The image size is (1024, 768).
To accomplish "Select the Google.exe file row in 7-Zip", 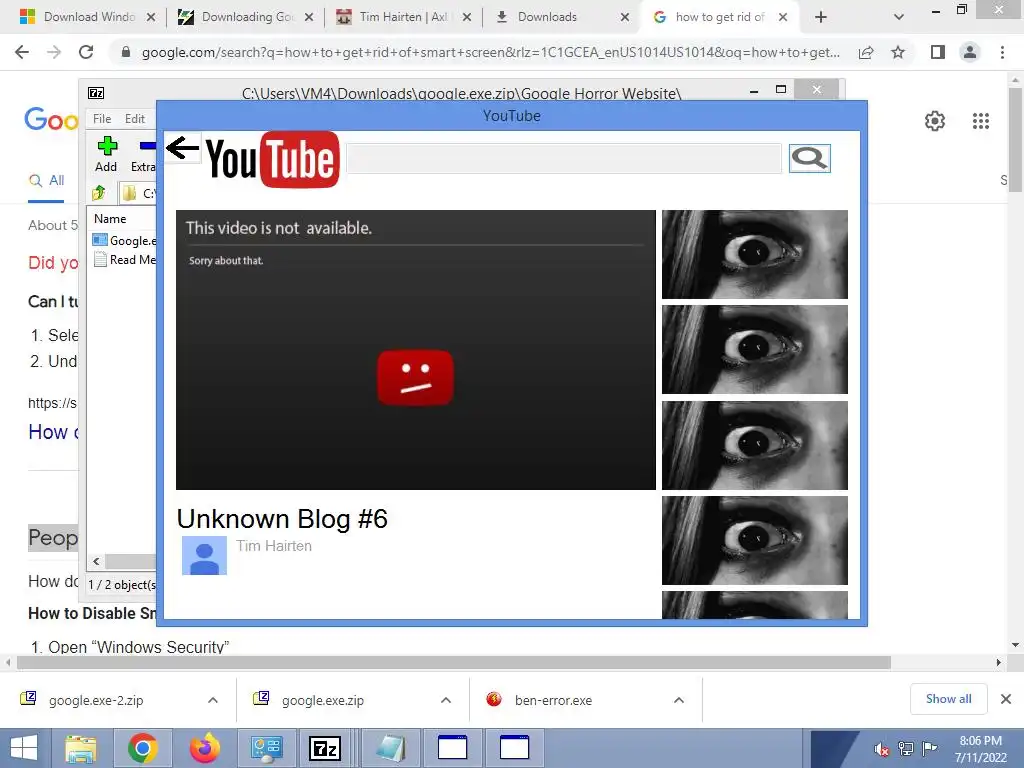I will click(124, 240).
